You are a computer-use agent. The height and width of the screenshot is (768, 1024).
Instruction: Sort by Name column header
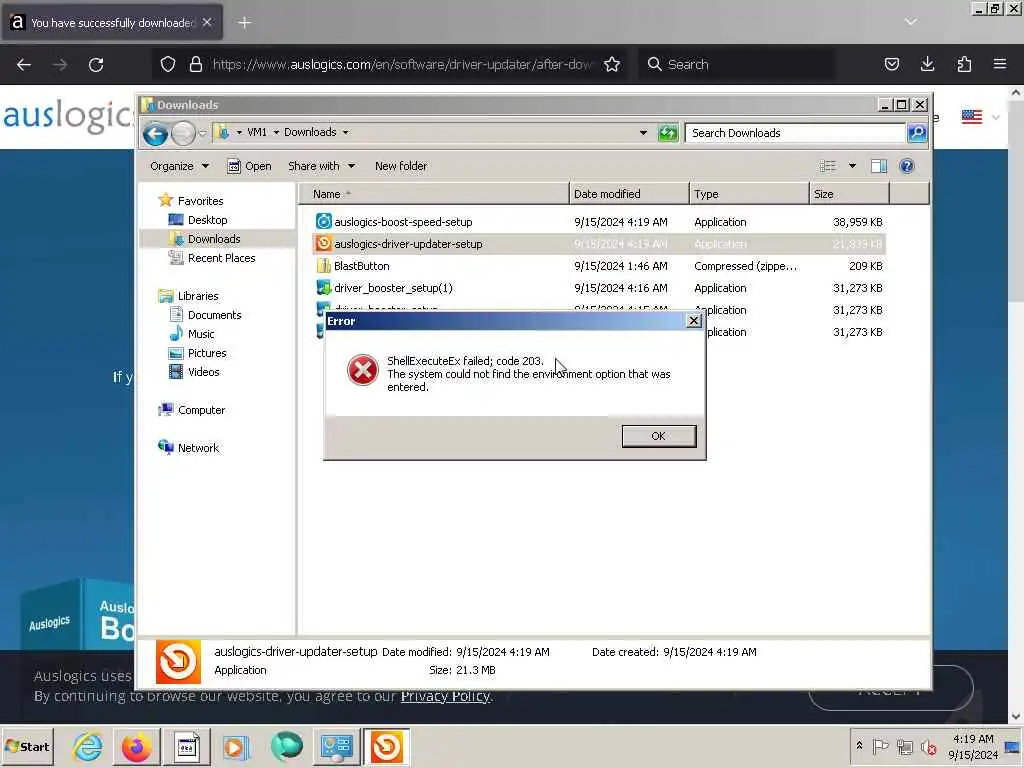[x=434, y=194]
